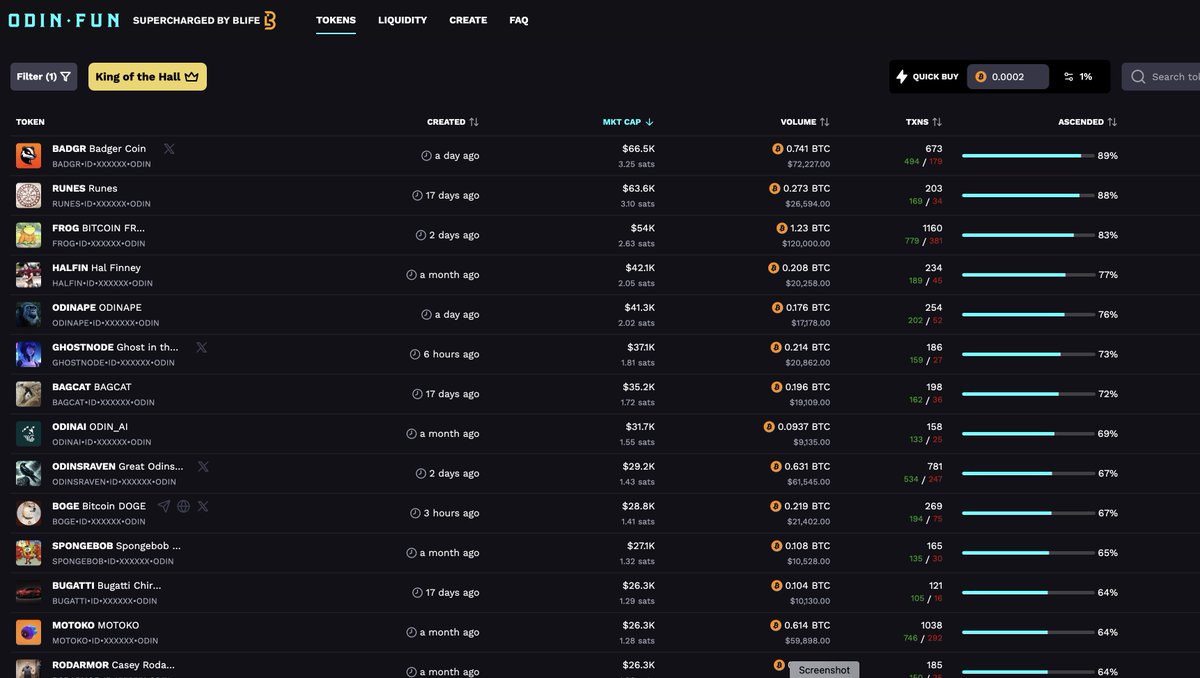Image resolution: width=1200 pixels, height=678 pixels.
Task: Open the MOTOKO token row
Action: [x=600, y=632]
